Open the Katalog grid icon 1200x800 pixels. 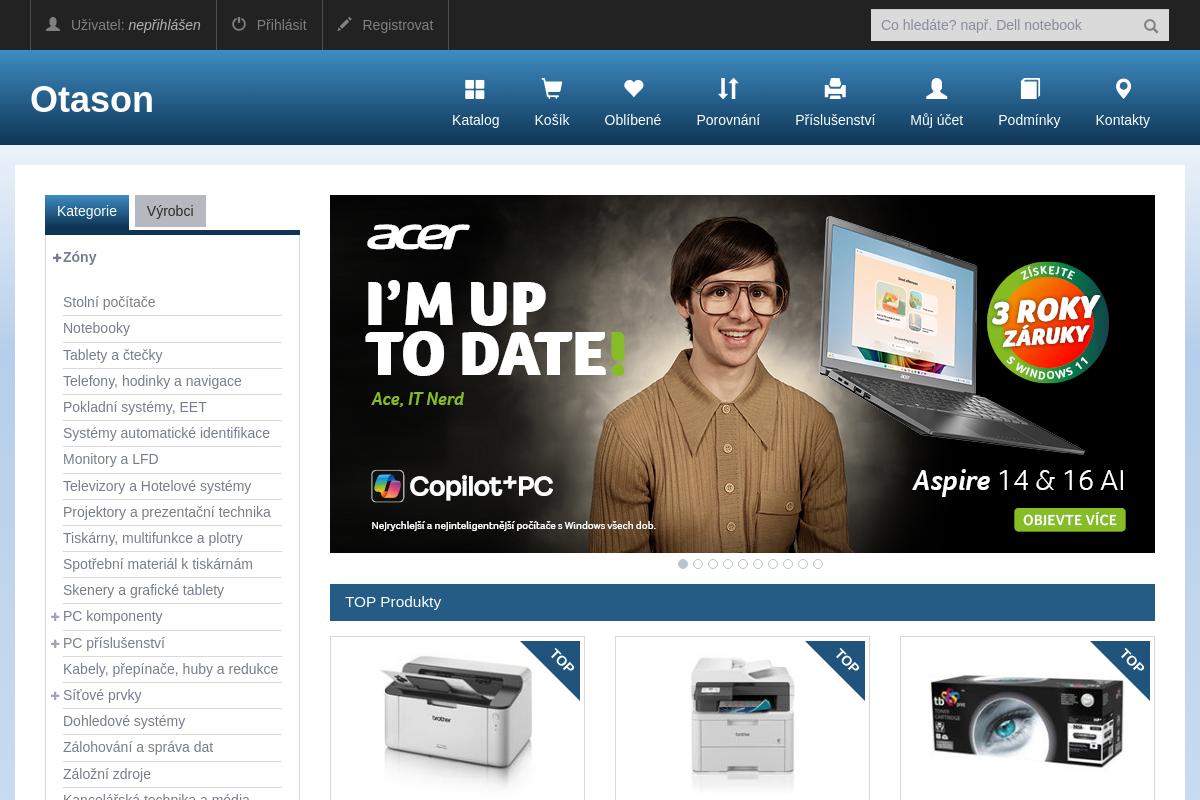475,90
